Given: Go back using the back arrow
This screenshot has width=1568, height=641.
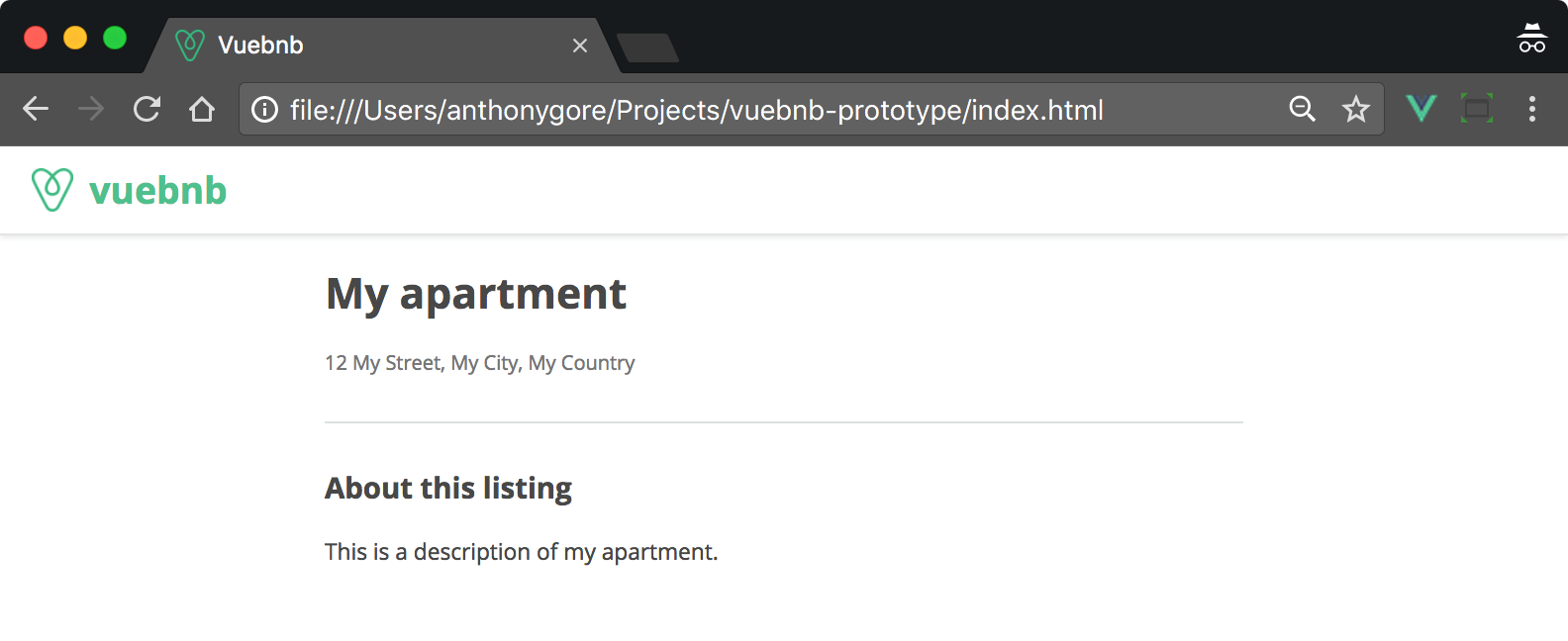Looking at the screenshot, I should point(36,109).
